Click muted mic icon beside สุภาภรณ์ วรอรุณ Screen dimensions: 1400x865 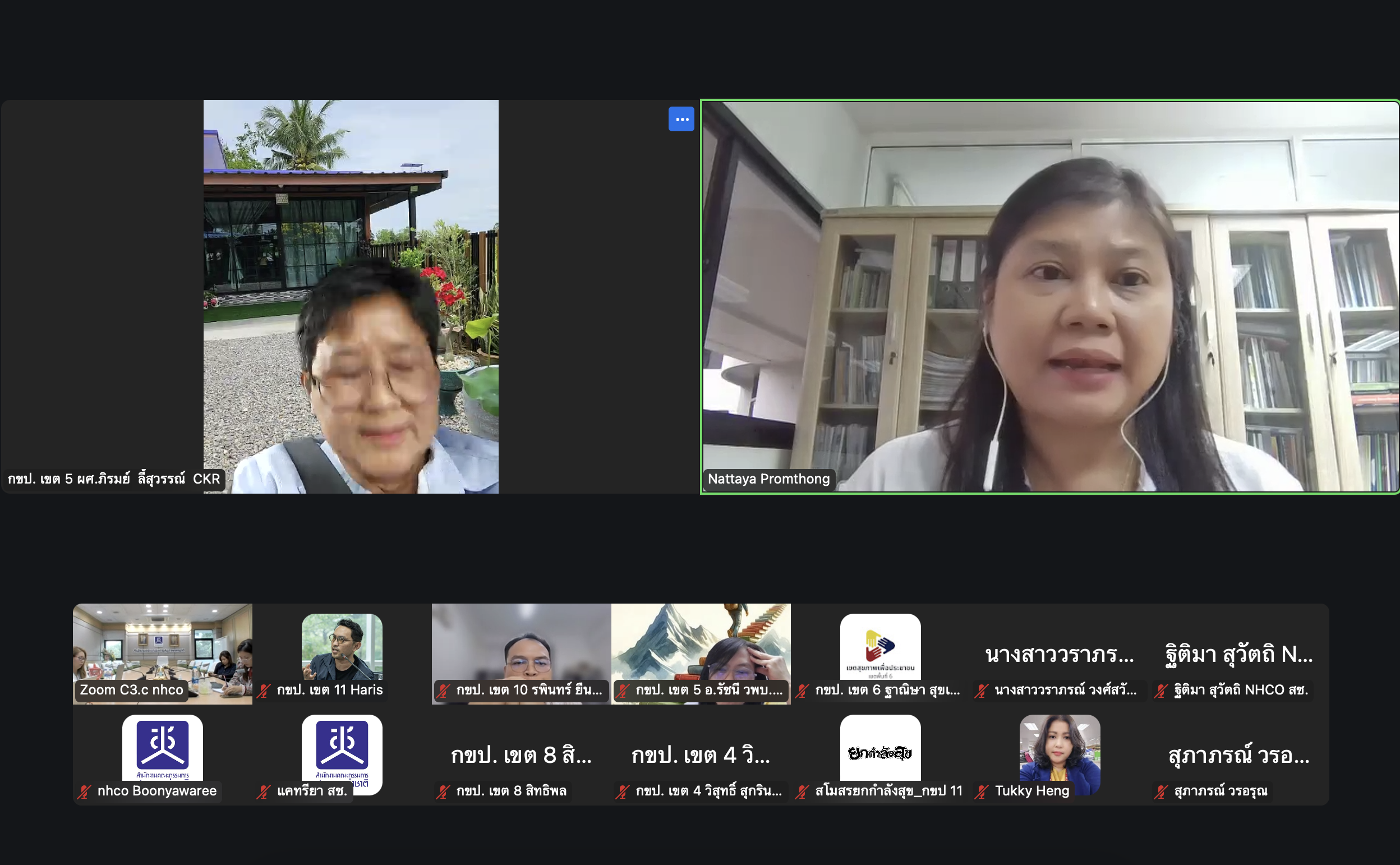click(1160, 792)
